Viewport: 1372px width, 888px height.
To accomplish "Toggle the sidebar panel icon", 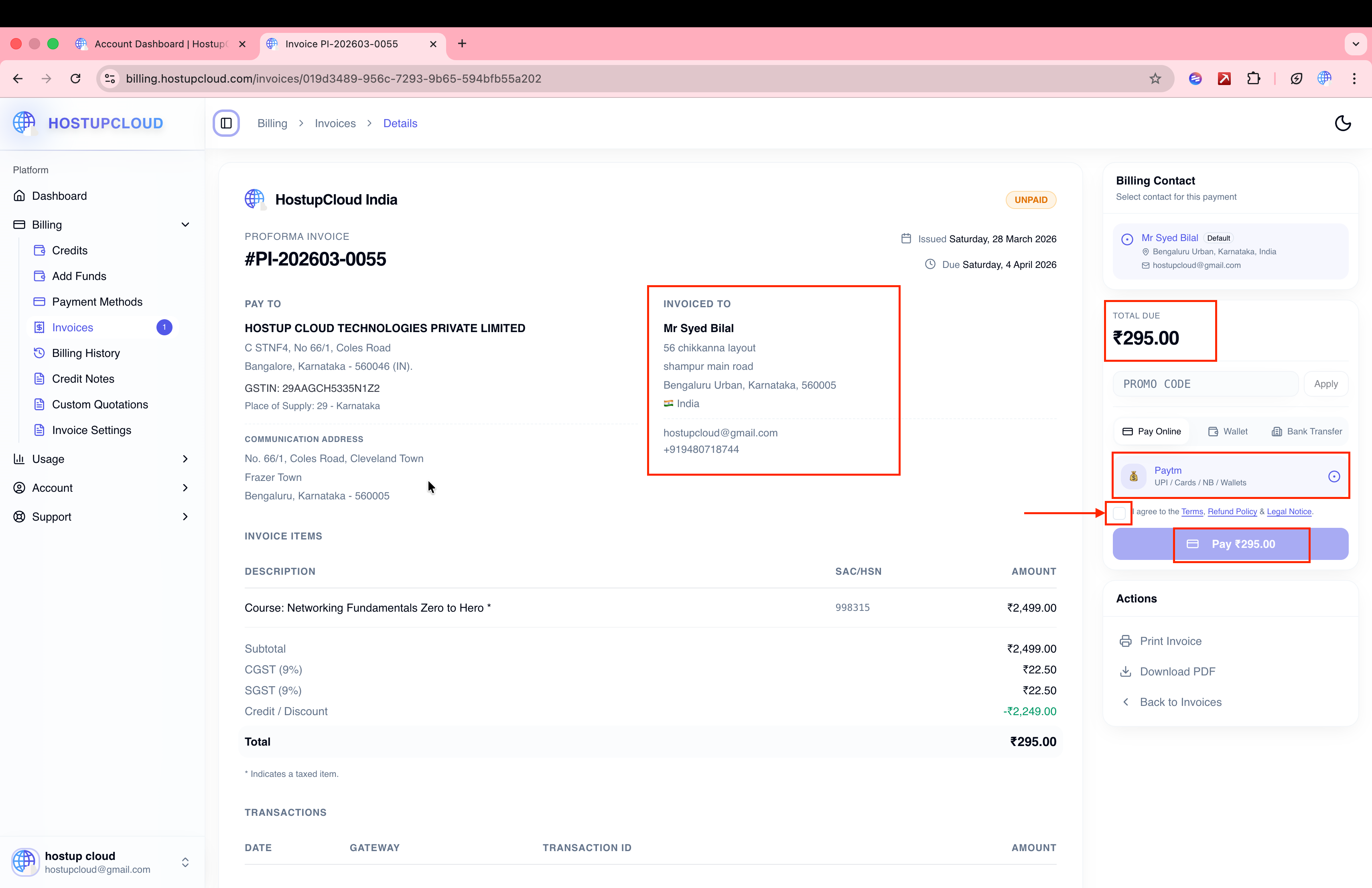I will tap(226, 123).
